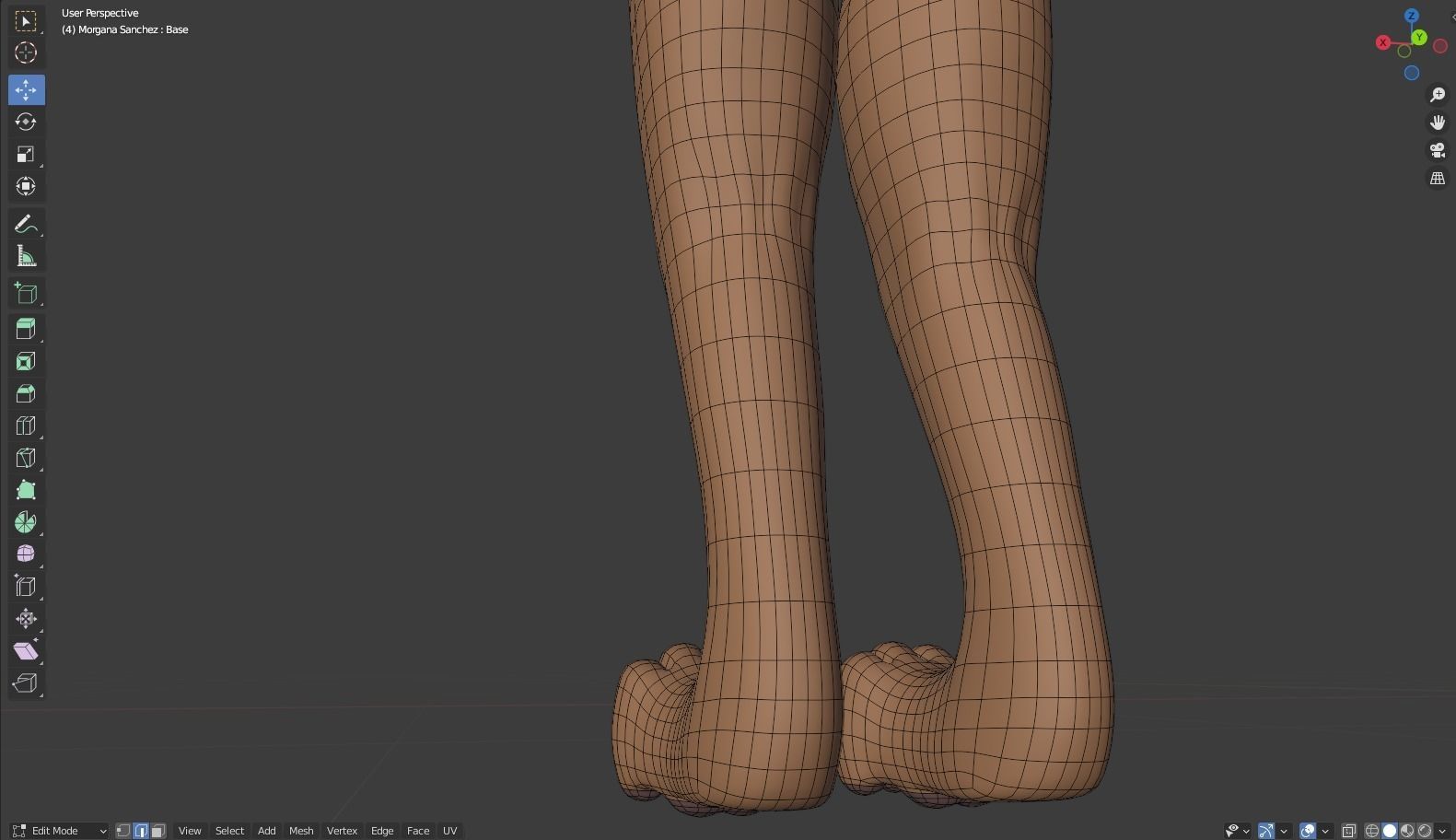The width and height of the screenshot is (1456, 840).
Task: Click the 'Morgana Sanchez : Base' object label
Action: coord(133,29)
